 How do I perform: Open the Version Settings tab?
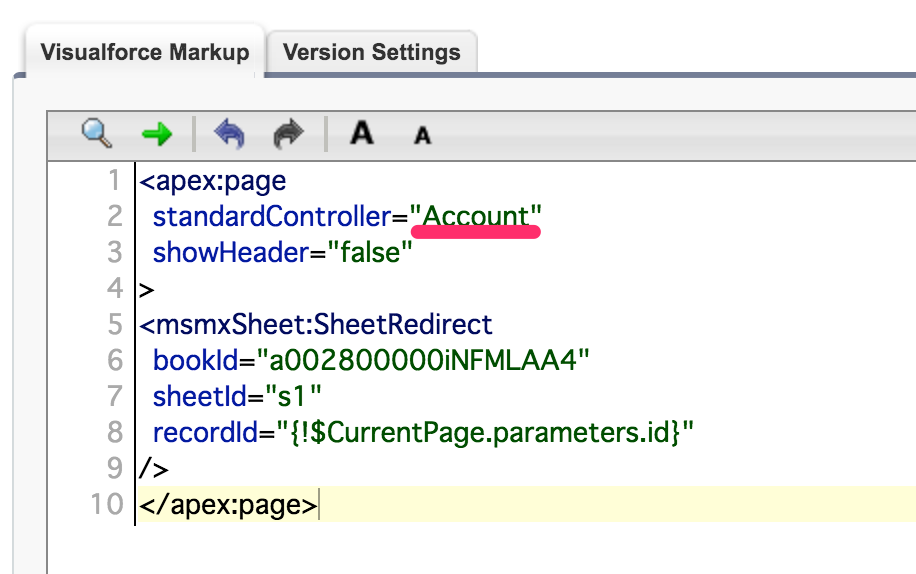pos(372,52)
